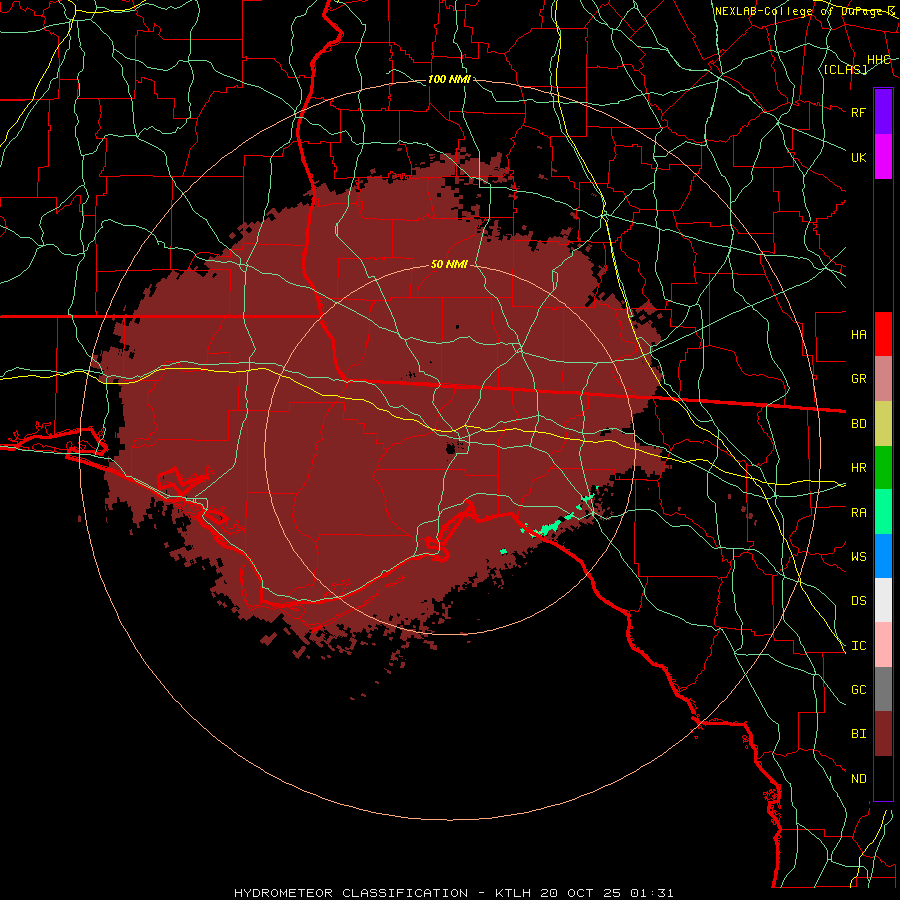Click the GR legend label
This screenshot has height=900, width=900.
859,379
